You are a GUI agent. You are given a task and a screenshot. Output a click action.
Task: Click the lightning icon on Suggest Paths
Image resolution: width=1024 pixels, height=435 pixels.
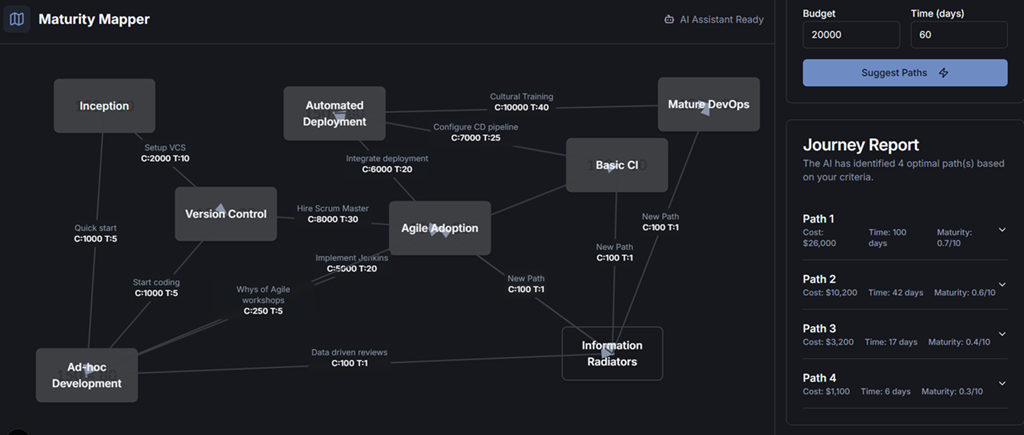click(x=943, y=73)
